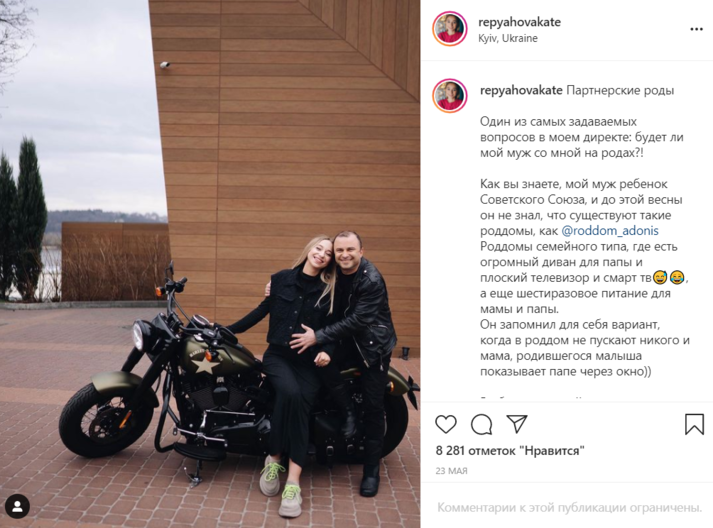Open the three-dot more options menu

696,29
